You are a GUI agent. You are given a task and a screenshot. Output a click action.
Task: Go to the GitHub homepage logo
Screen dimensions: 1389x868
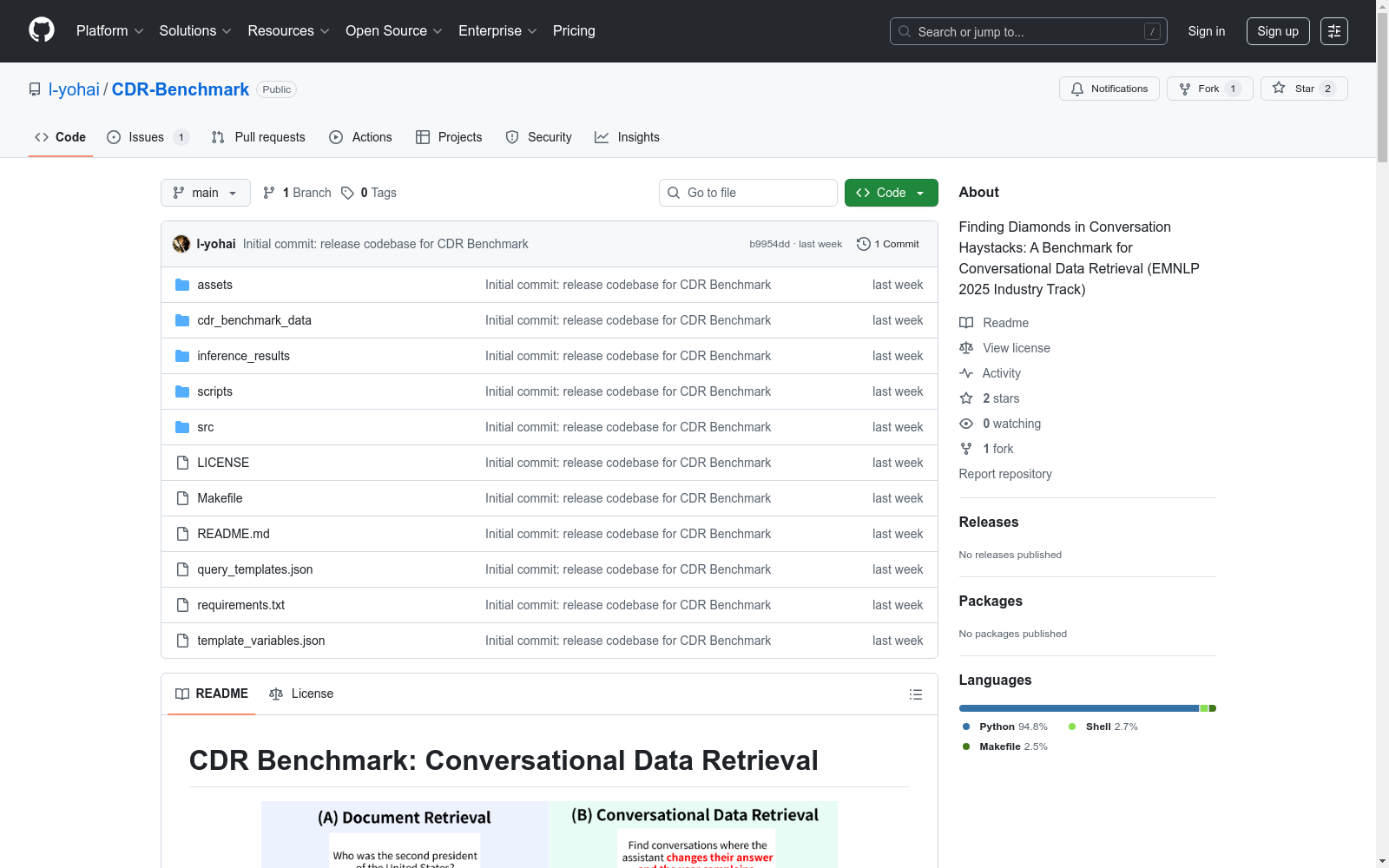(x=42, y=30)
